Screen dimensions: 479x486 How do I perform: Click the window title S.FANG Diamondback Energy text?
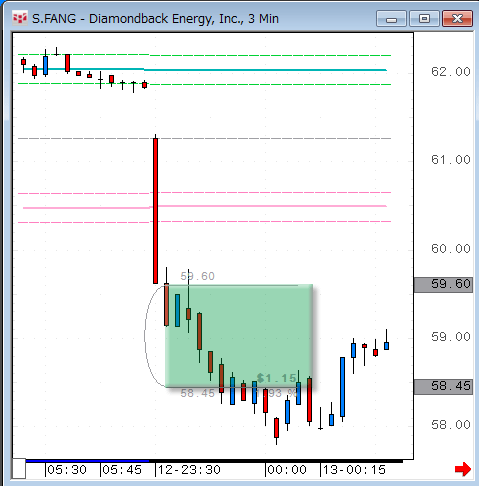pyautogui.click(x=155, y=19)
